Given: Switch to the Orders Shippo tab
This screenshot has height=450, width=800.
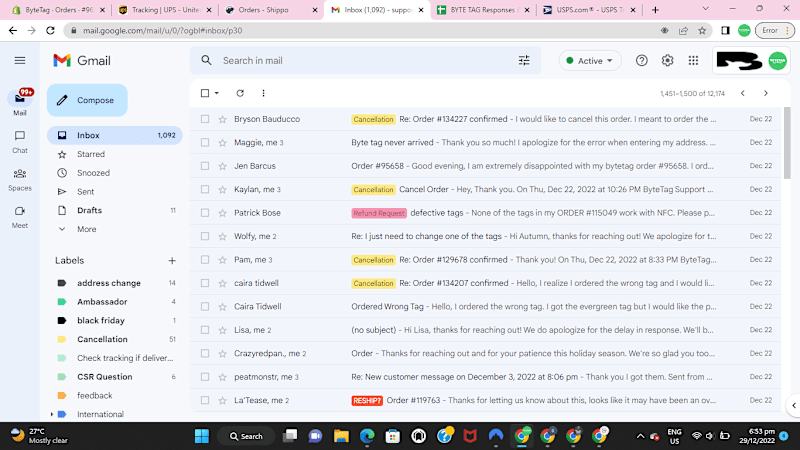Looking at the screenshot, I should 271,10.
